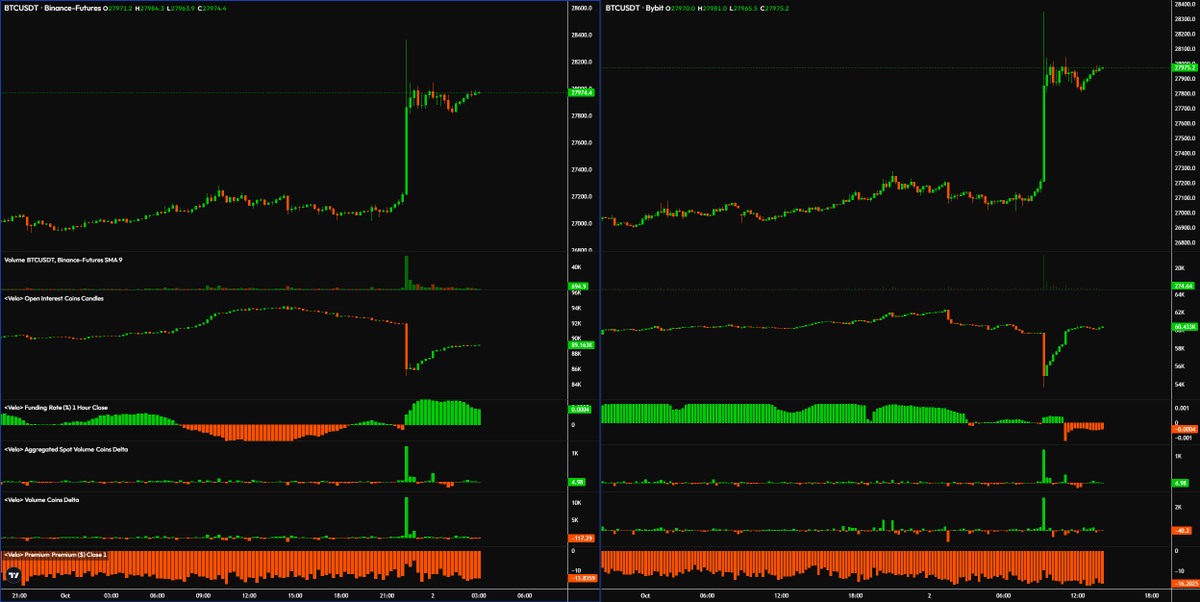Click the -117.29 volume delta label
This screenshot has width=1200, height=602.
pyautogui.click(x=581, y=538)
